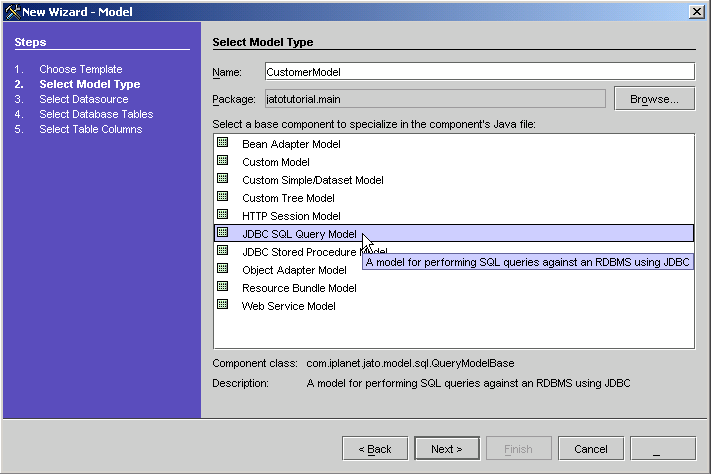Click the unlabeled button beside Cancel
711x474 pixels.
coord(663,449)
